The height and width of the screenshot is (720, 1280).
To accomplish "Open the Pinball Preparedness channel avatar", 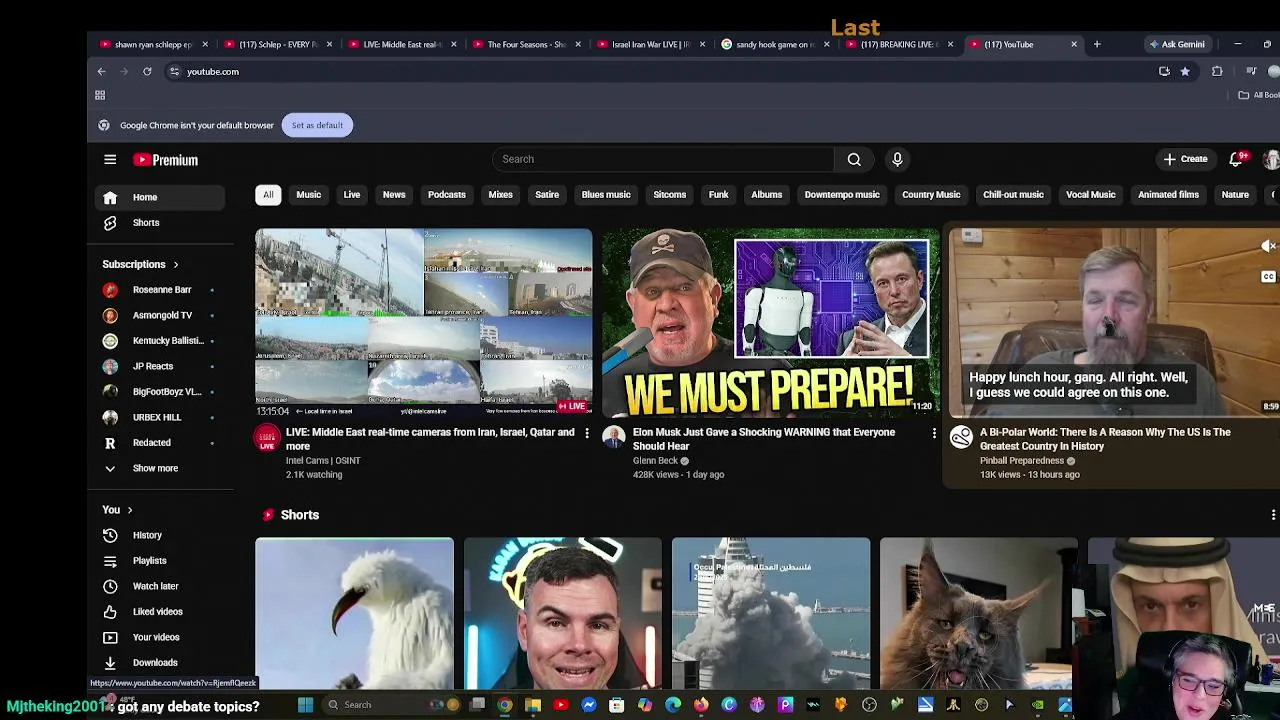I will [961, 438].
